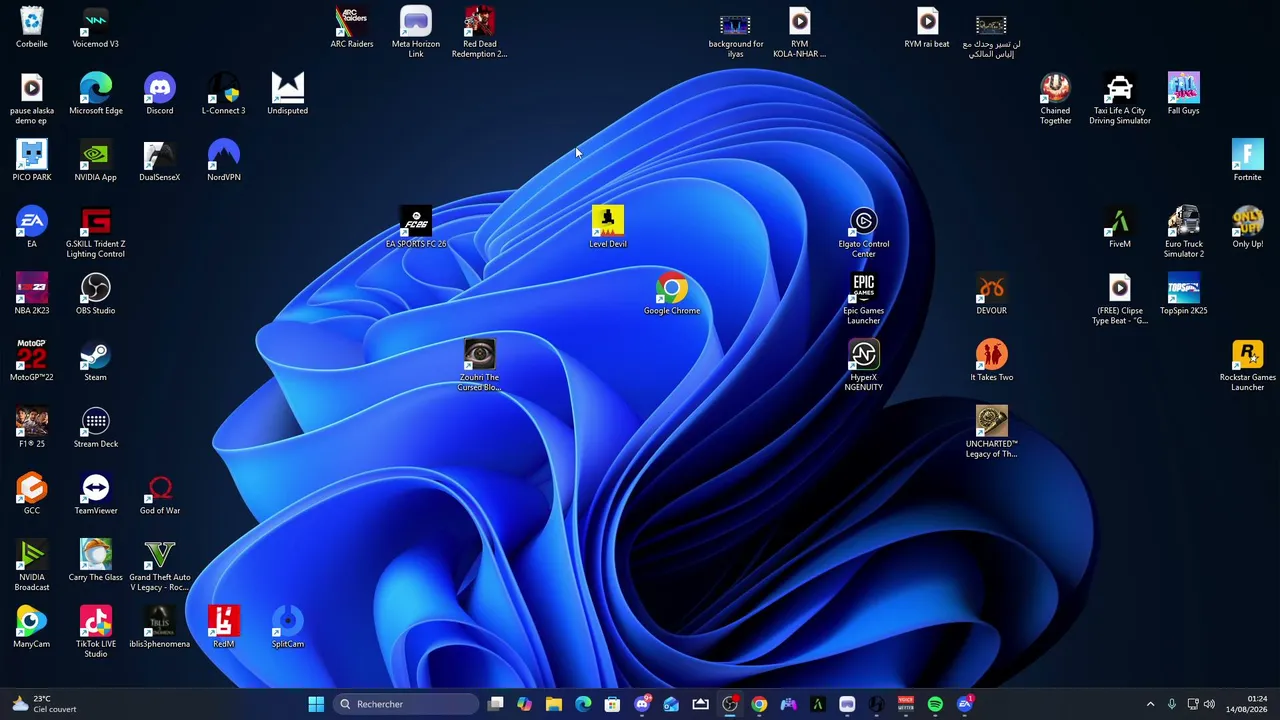Select the 'background for ilyas' file
The width and height of the screenshot is (1280, 720).
coord(736,33)
